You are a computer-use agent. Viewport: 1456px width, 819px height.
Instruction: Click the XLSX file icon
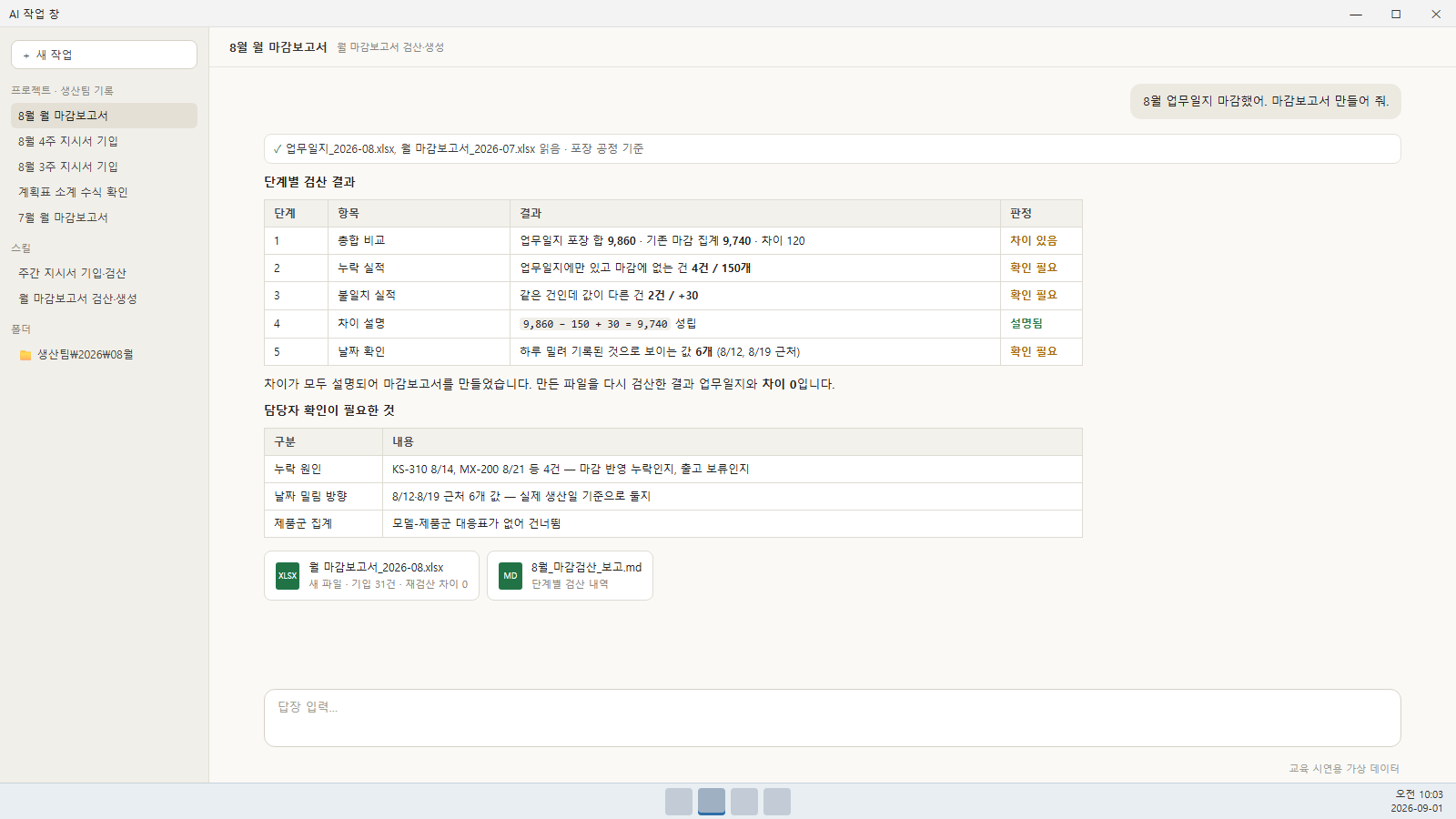point(288,576)
